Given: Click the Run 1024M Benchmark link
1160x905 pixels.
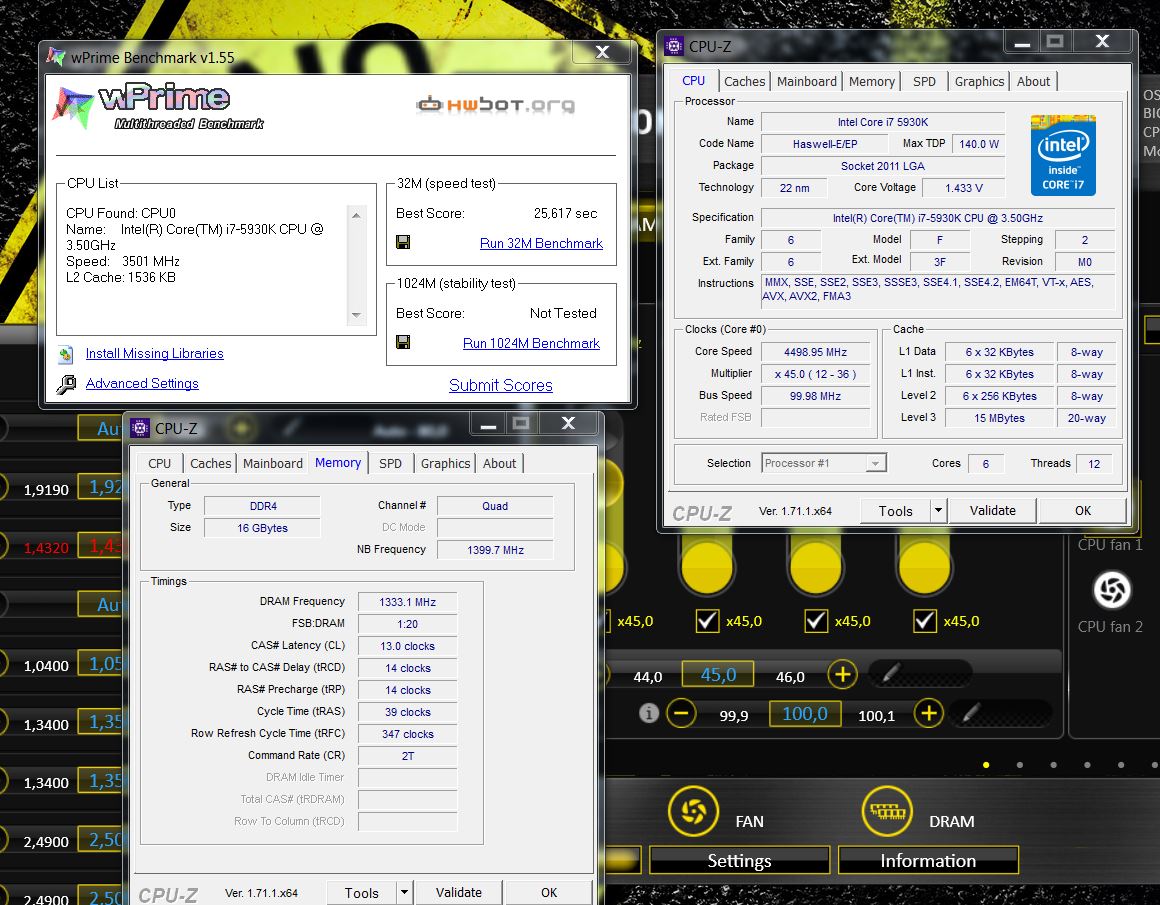Looking at the screenshot, I should click(531, 343).
